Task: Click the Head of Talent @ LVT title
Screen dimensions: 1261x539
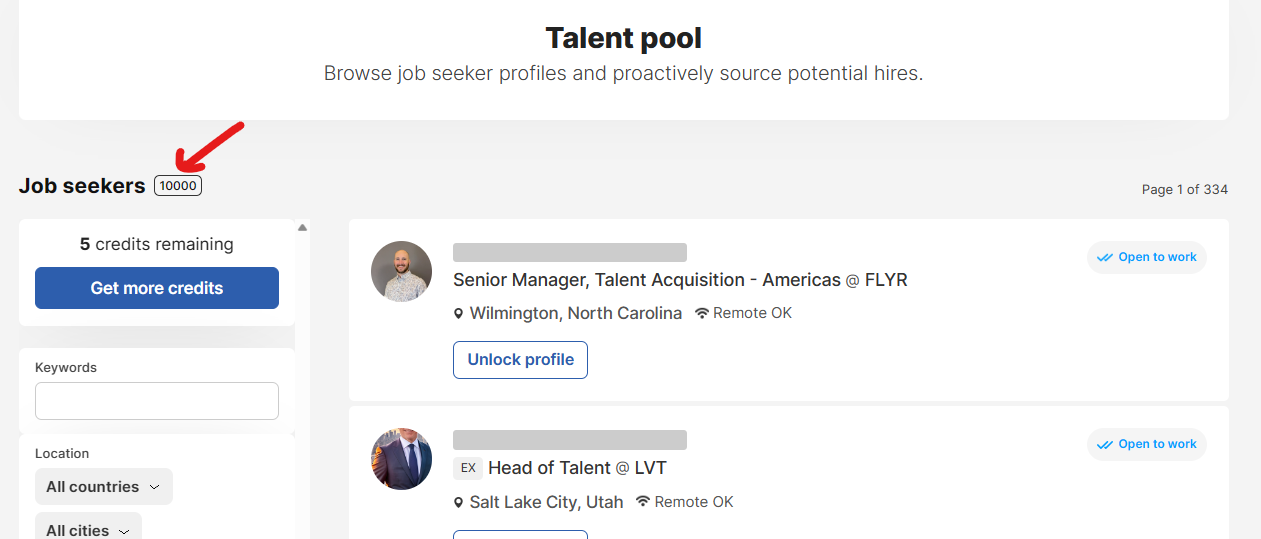Action: pyautogui.click(x=577, y=468)
